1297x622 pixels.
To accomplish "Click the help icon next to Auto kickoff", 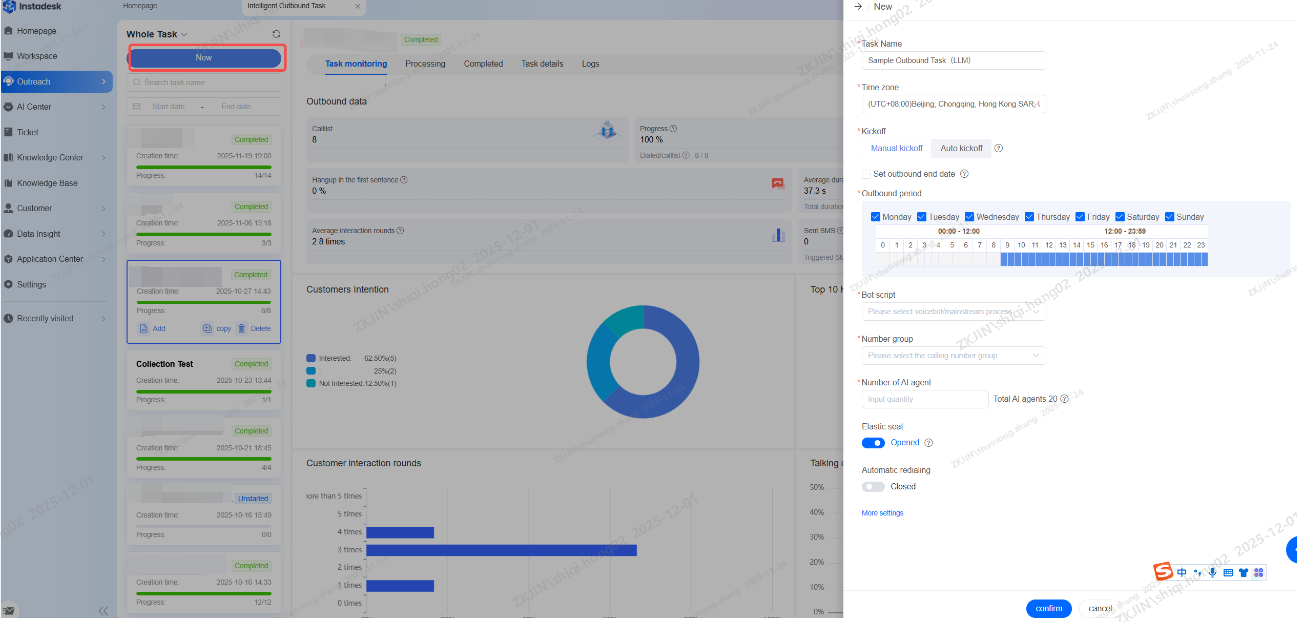I will 998,149.
